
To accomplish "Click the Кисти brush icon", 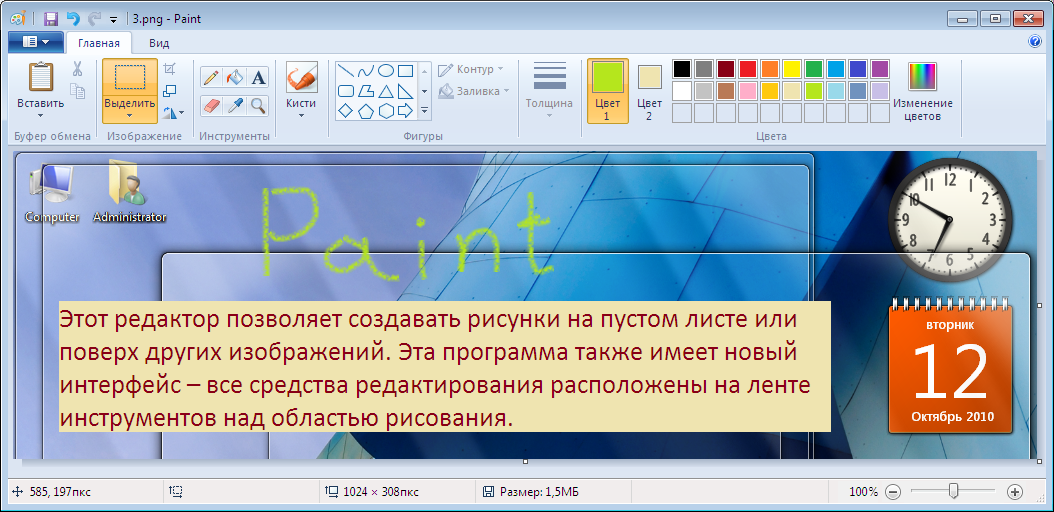I will pyautogui.click(x=300, y=77).
